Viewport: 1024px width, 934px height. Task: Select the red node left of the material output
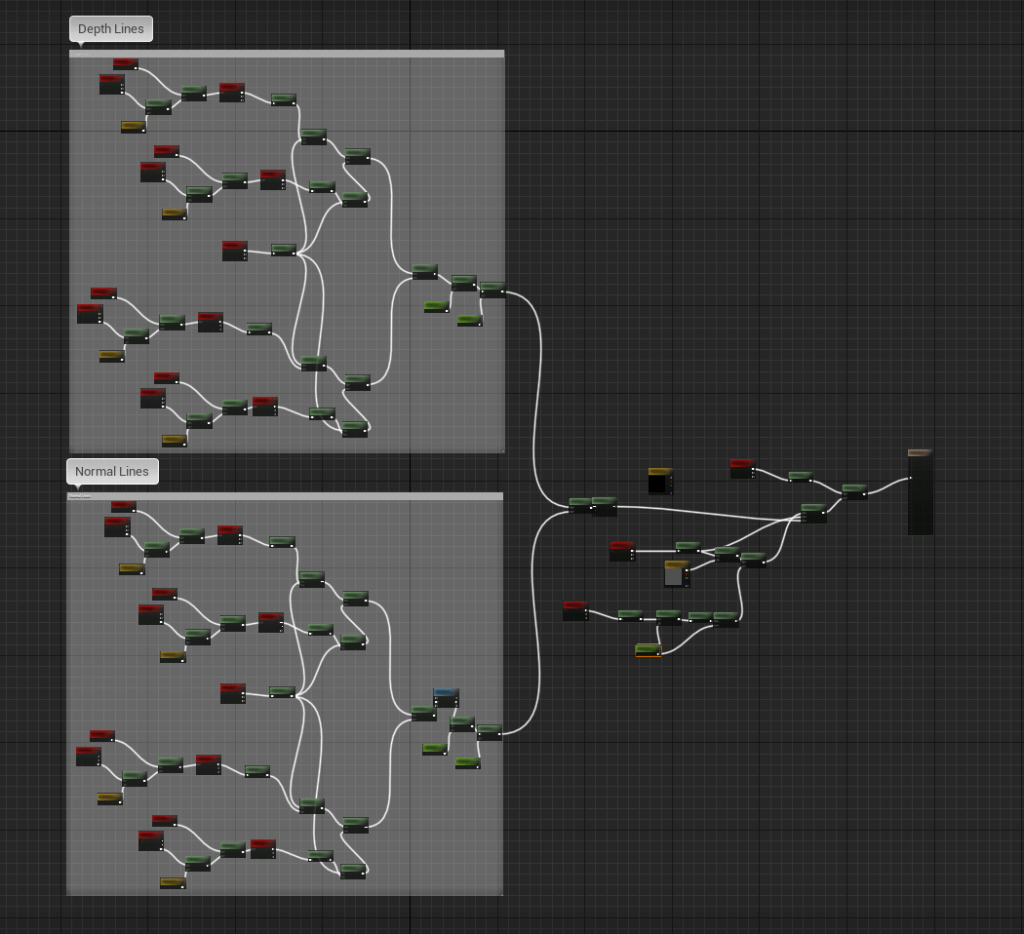[741, 468]
